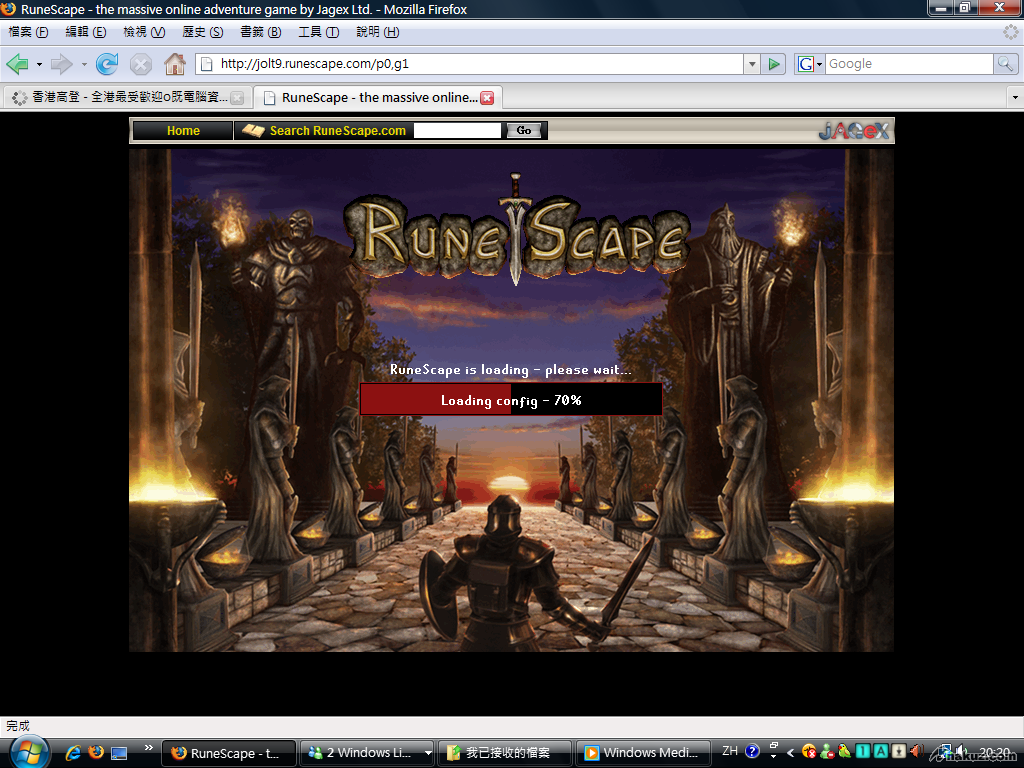Viewport: 1024px width, 768px height.
Task: Switch to the 香港高登 tab
Action: [x=127, y=98]
